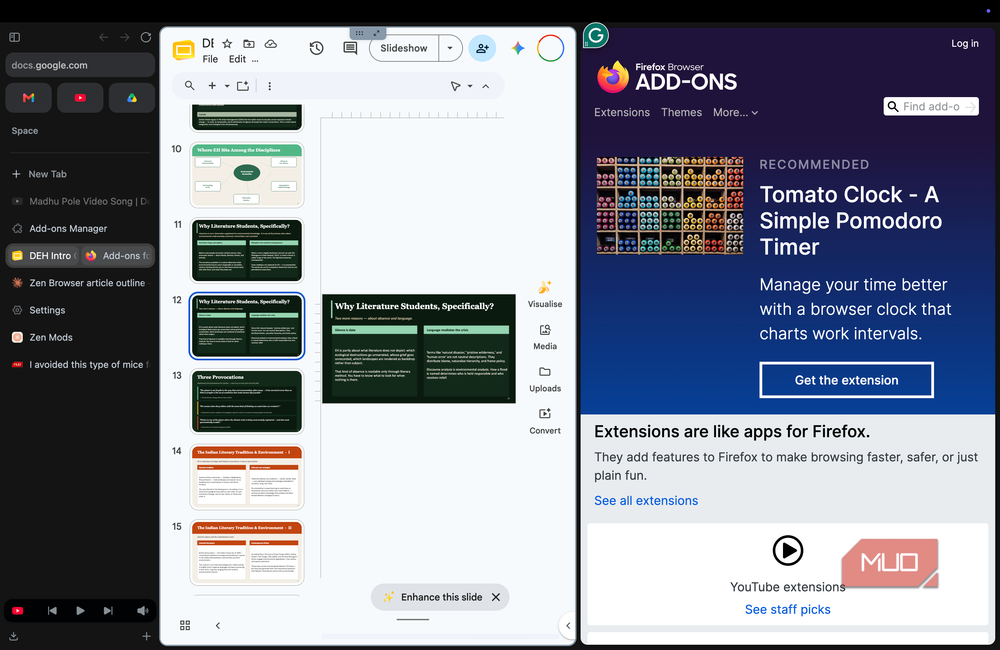Click the new slide with template icon
Viewport: 1000px width, 650px height.
[243, 85]
